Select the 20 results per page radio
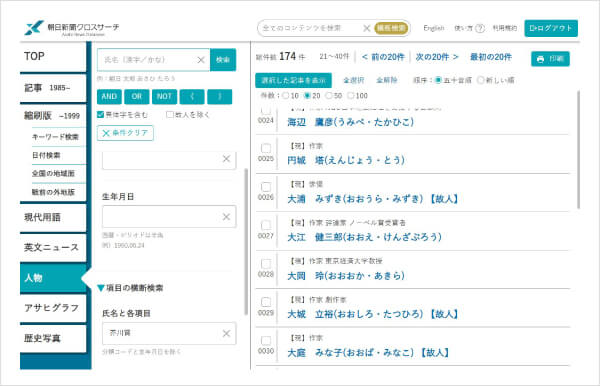 pos(307,96)
